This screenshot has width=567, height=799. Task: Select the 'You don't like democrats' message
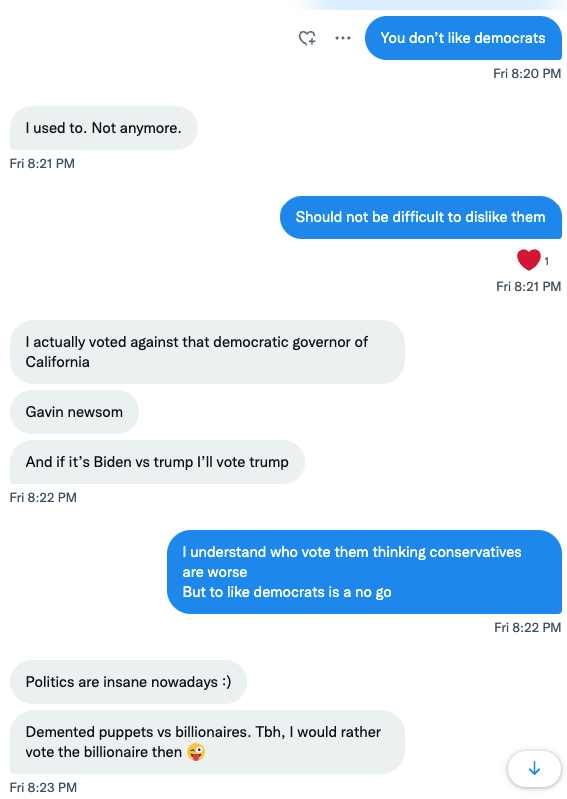tap(463, 38)
